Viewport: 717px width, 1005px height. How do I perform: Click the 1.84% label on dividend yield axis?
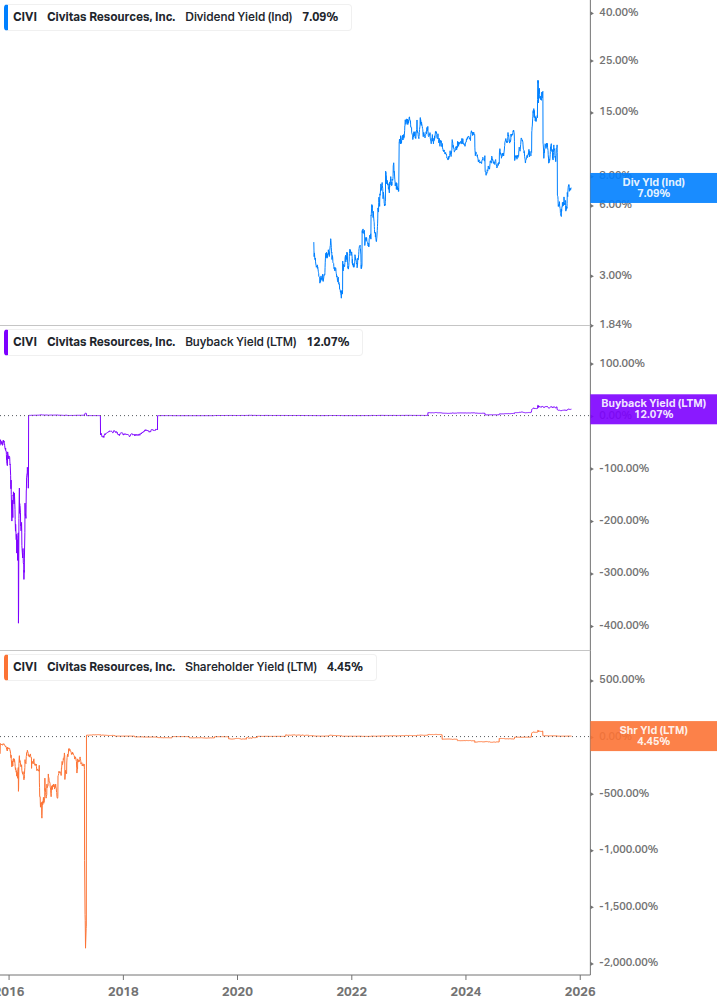[x=615, y=324]
